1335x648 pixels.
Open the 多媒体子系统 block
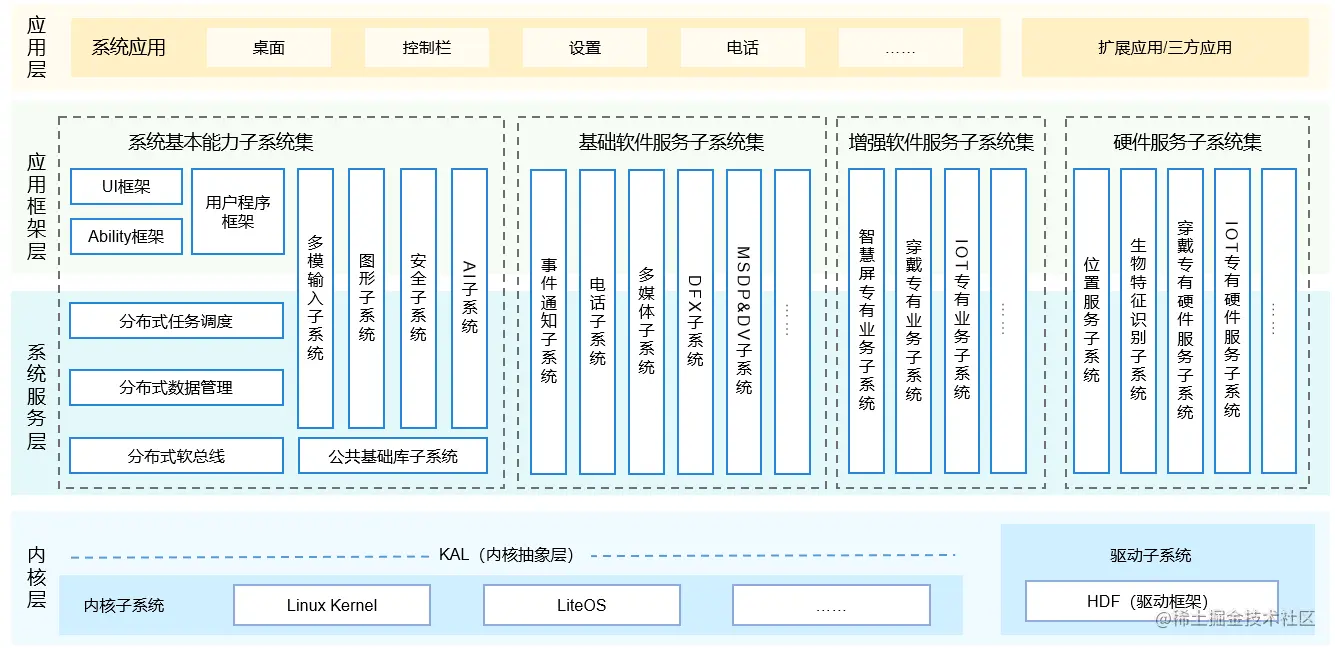[x=645, y=320]
